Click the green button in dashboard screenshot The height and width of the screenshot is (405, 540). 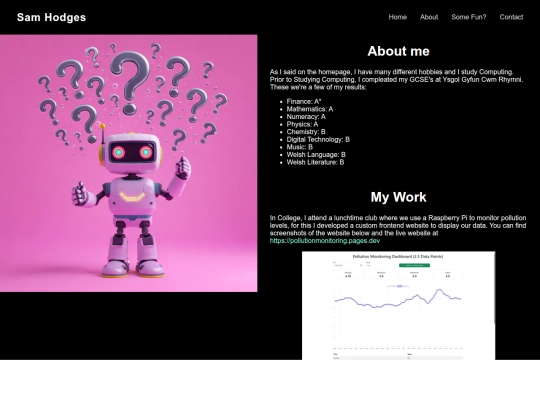click(414, 265)
